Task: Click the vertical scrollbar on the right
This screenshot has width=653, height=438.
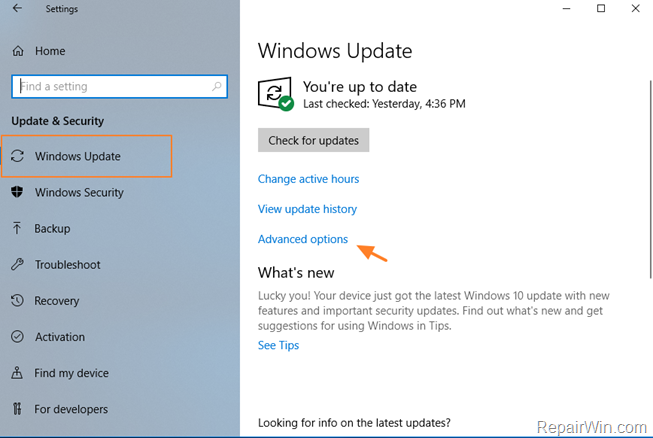Action: tap(650, 179)
